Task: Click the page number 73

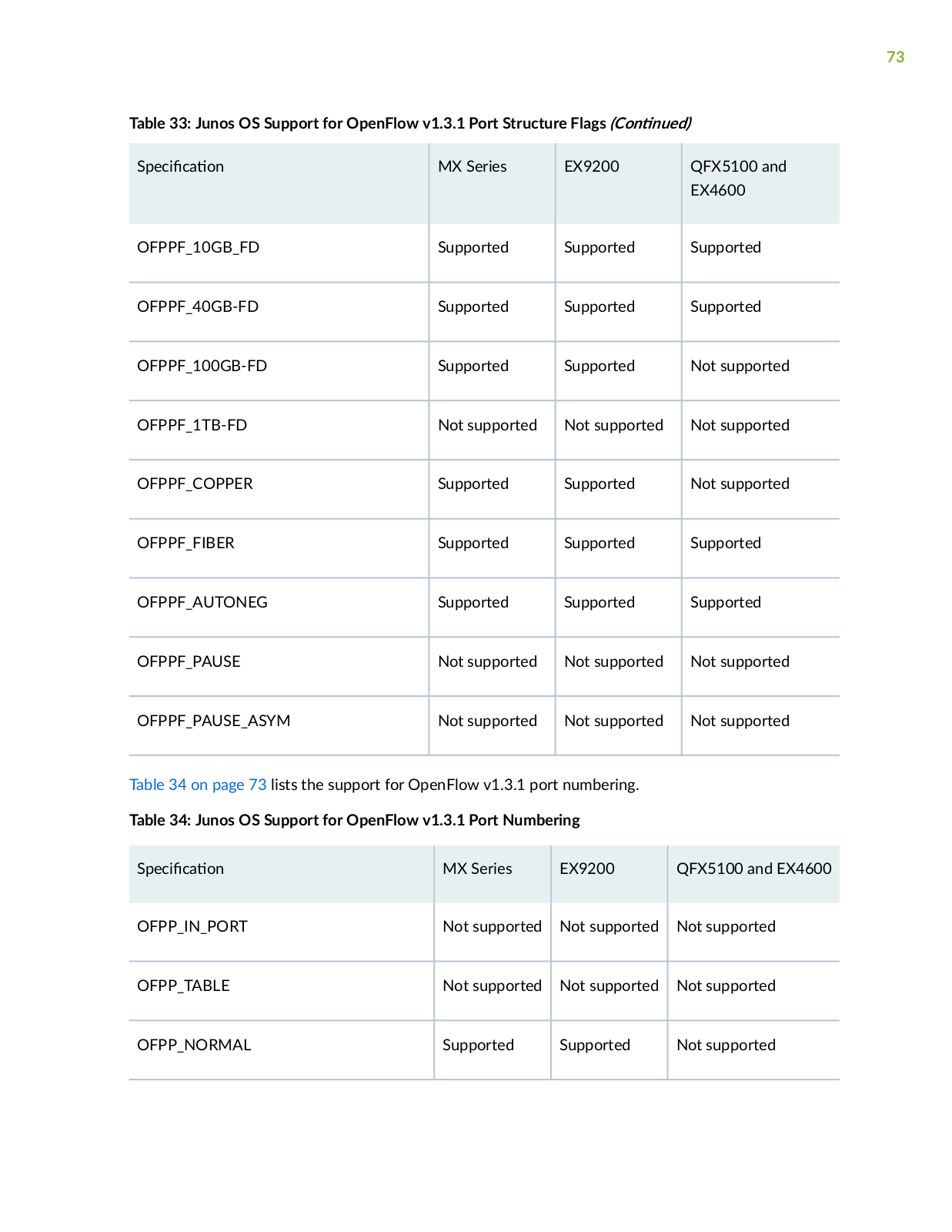Action: (895, 57)
